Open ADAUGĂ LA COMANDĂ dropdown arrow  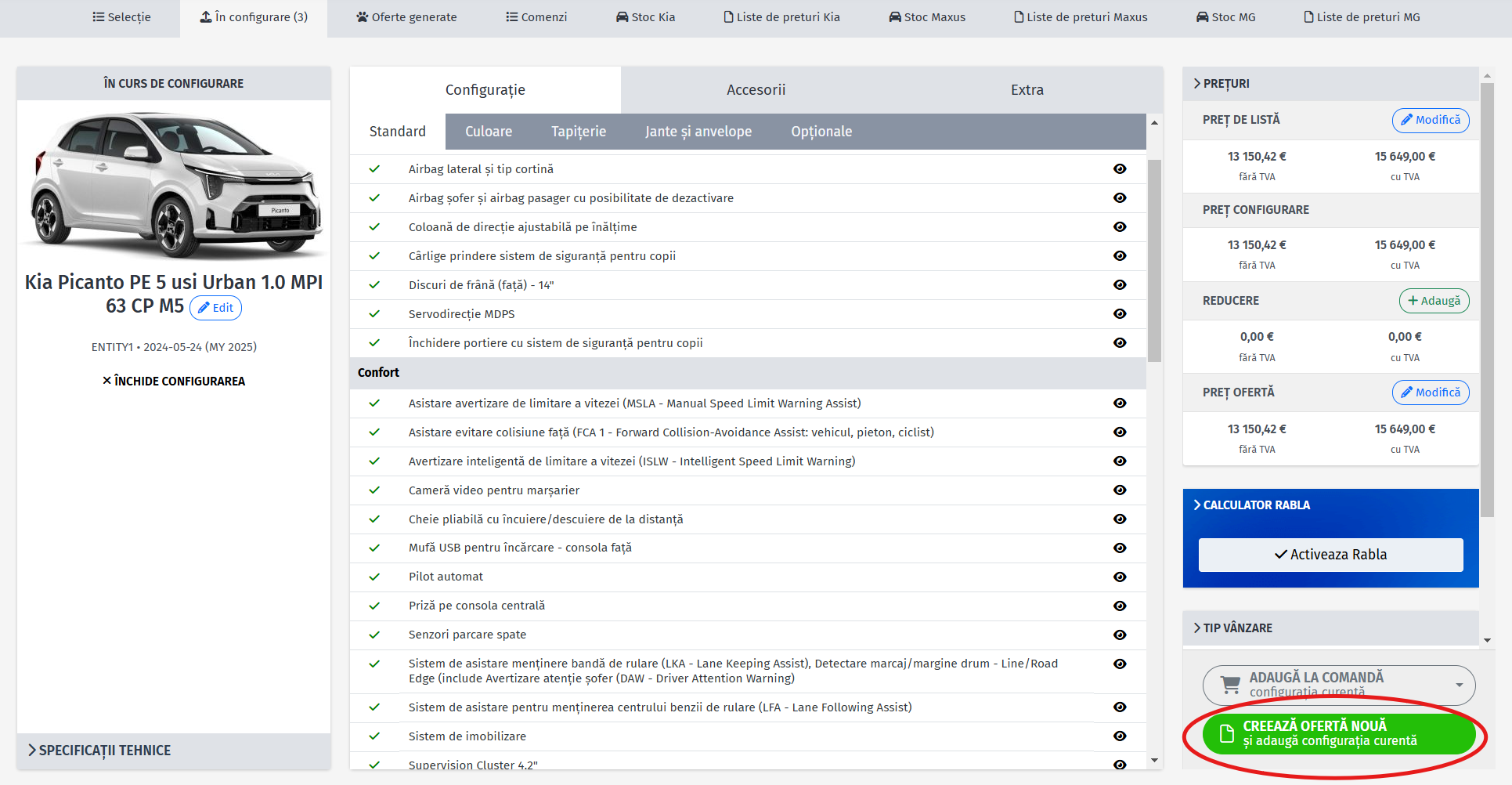1459,686
